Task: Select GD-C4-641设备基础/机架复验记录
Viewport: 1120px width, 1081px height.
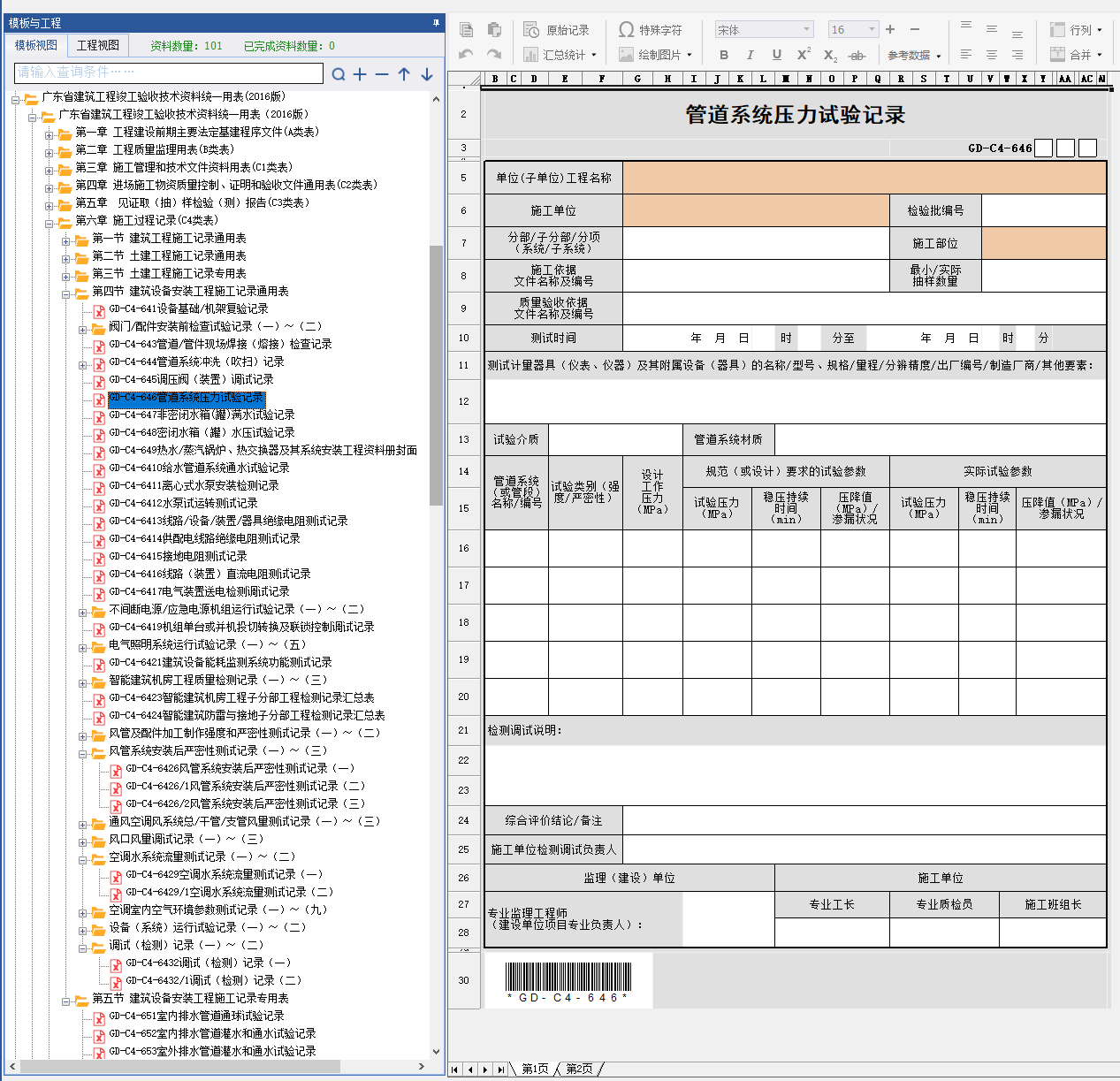Action: click(188, 308)
